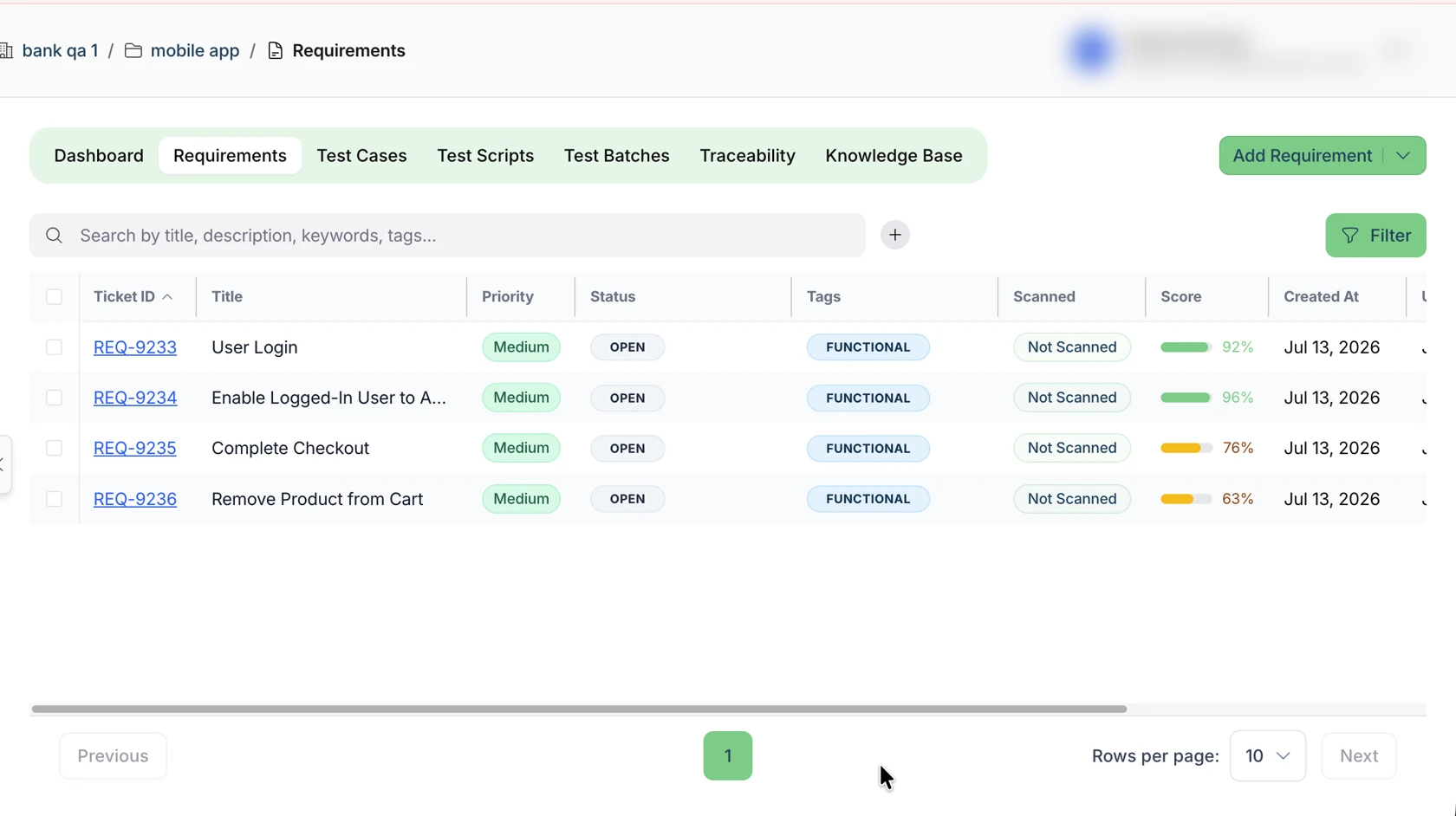Open the Add Requirement dropdown arrow

click(x=1403, y=156)
